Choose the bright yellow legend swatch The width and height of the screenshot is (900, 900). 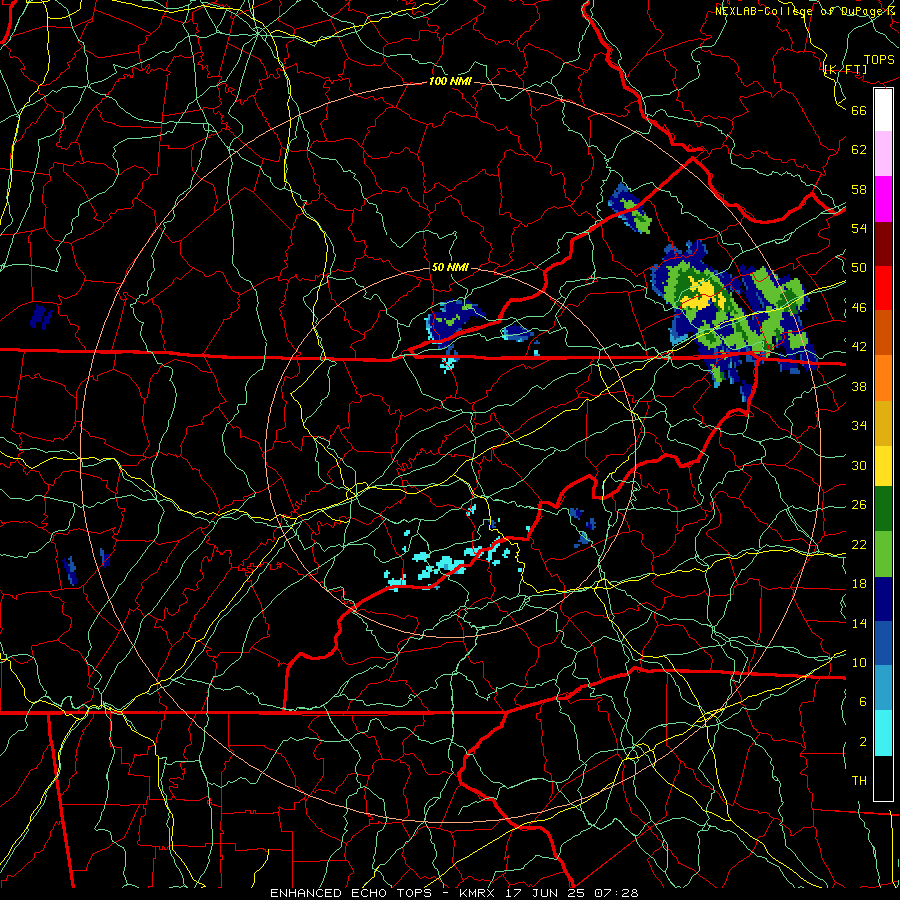(x=883, y=465)
